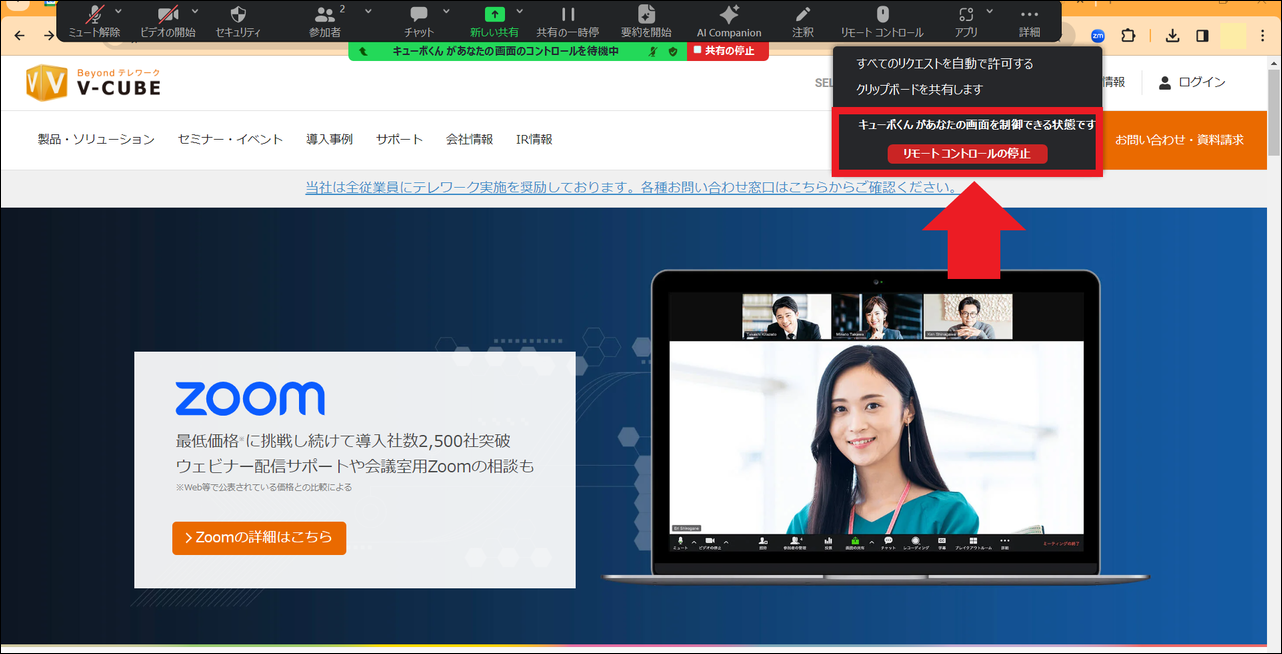The image size is (1282, 654).
Task: Click the browser back arrow
Action: pos(19,35)
